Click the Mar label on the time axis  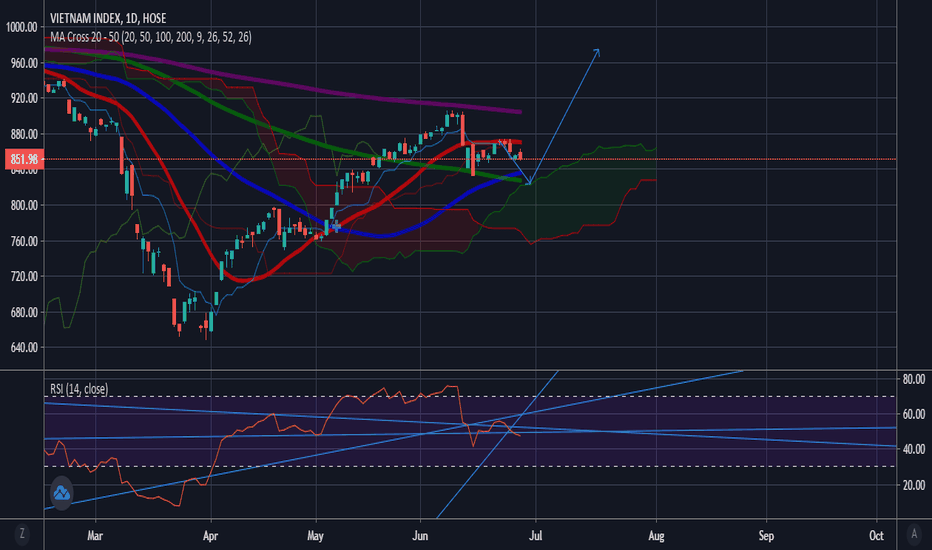95,536
